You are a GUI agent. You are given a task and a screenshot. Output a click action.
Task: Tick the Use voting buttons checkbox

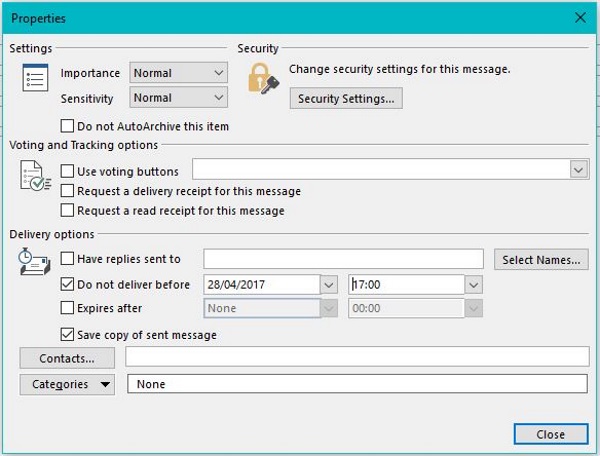[x=67, y=171]
